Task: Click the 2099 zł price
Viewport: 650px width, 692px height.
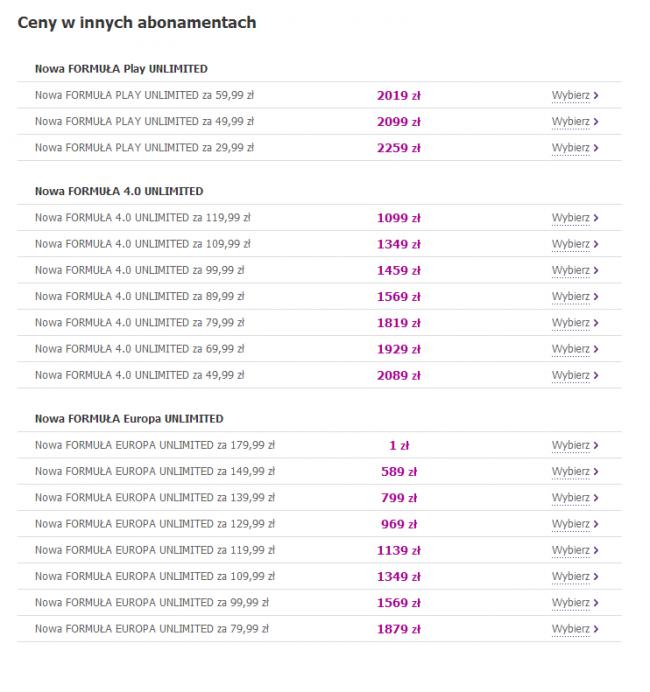Action: click(399, 122)
